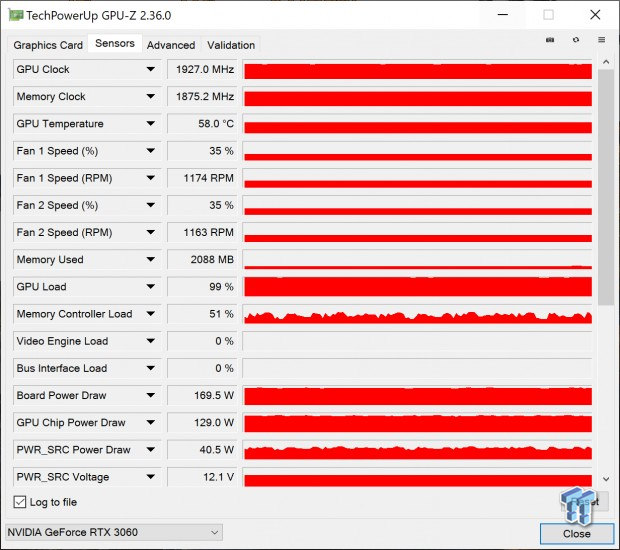Open the GPU Chip Power Draw dropdown
The height and width of the screenshot is (550, 620).
click(x=151, y=422)
